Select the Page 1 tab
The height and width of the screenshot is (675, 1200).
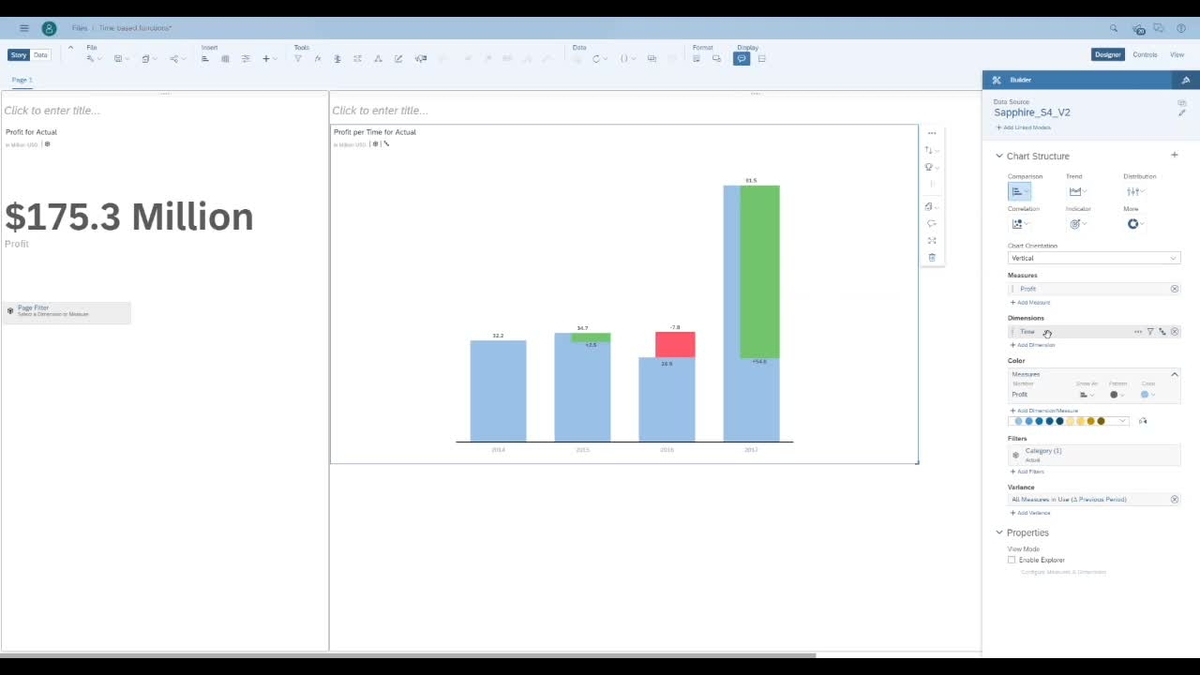point(22,80)
